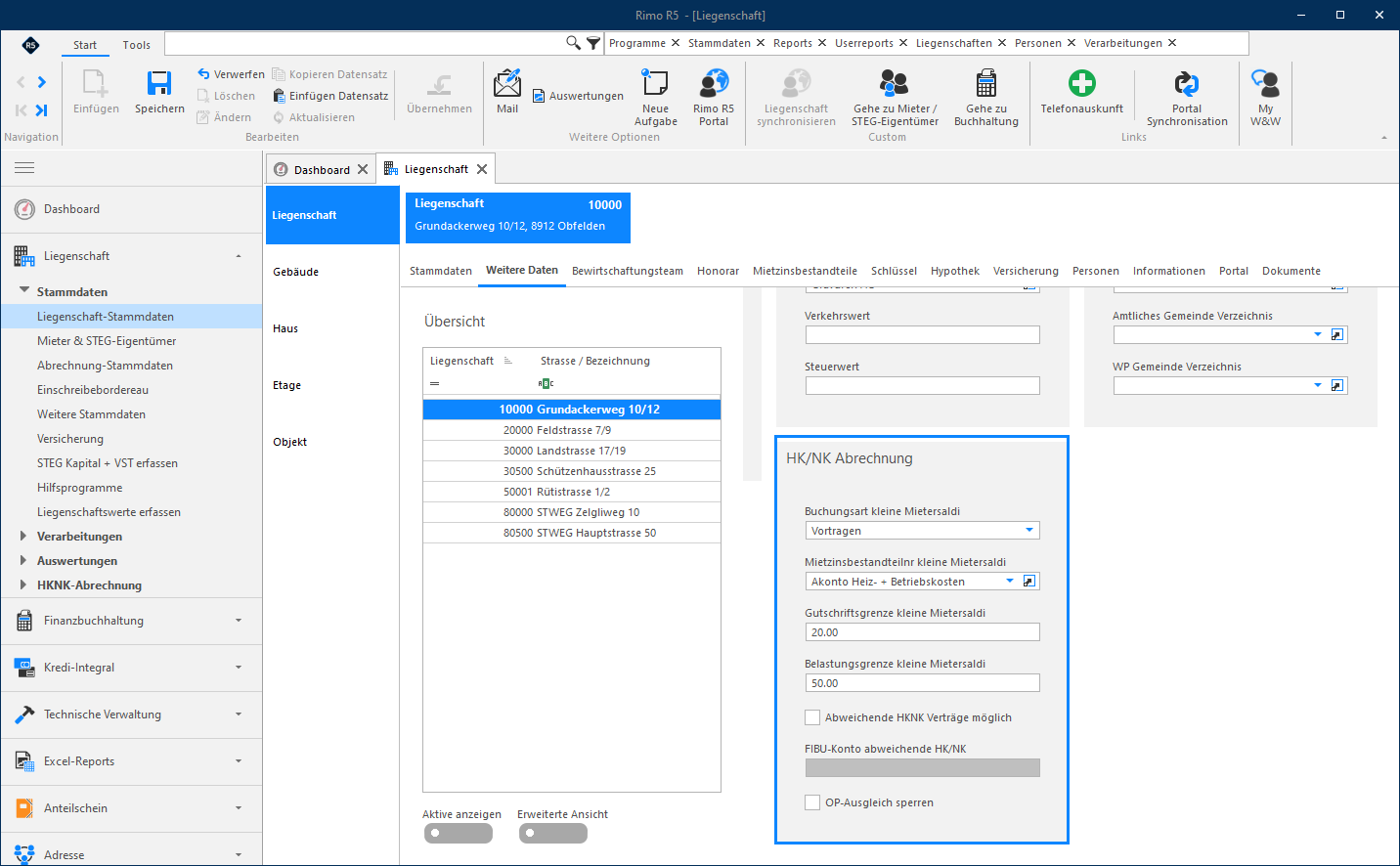Viewport: 1400px width, 866px height.
Task: Jump to last record arrow
Action: (x=41, y=110)
